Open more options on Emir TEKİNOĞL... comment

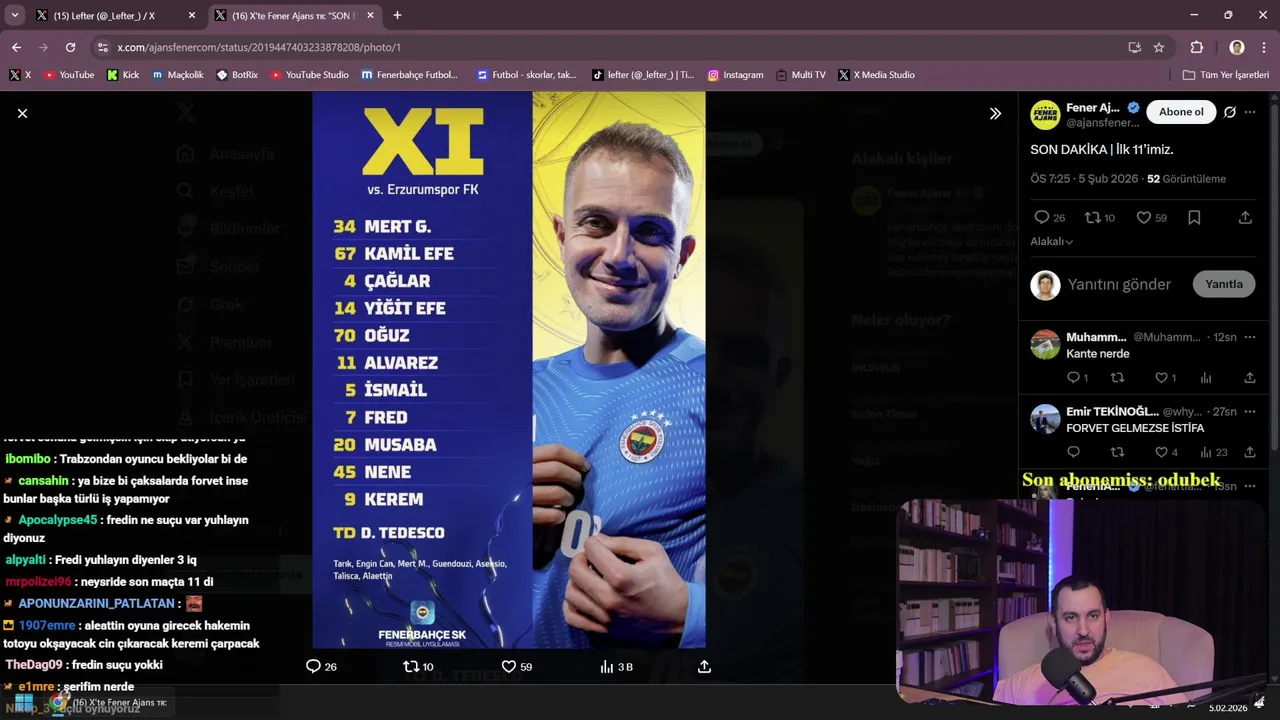point(1250,411)
